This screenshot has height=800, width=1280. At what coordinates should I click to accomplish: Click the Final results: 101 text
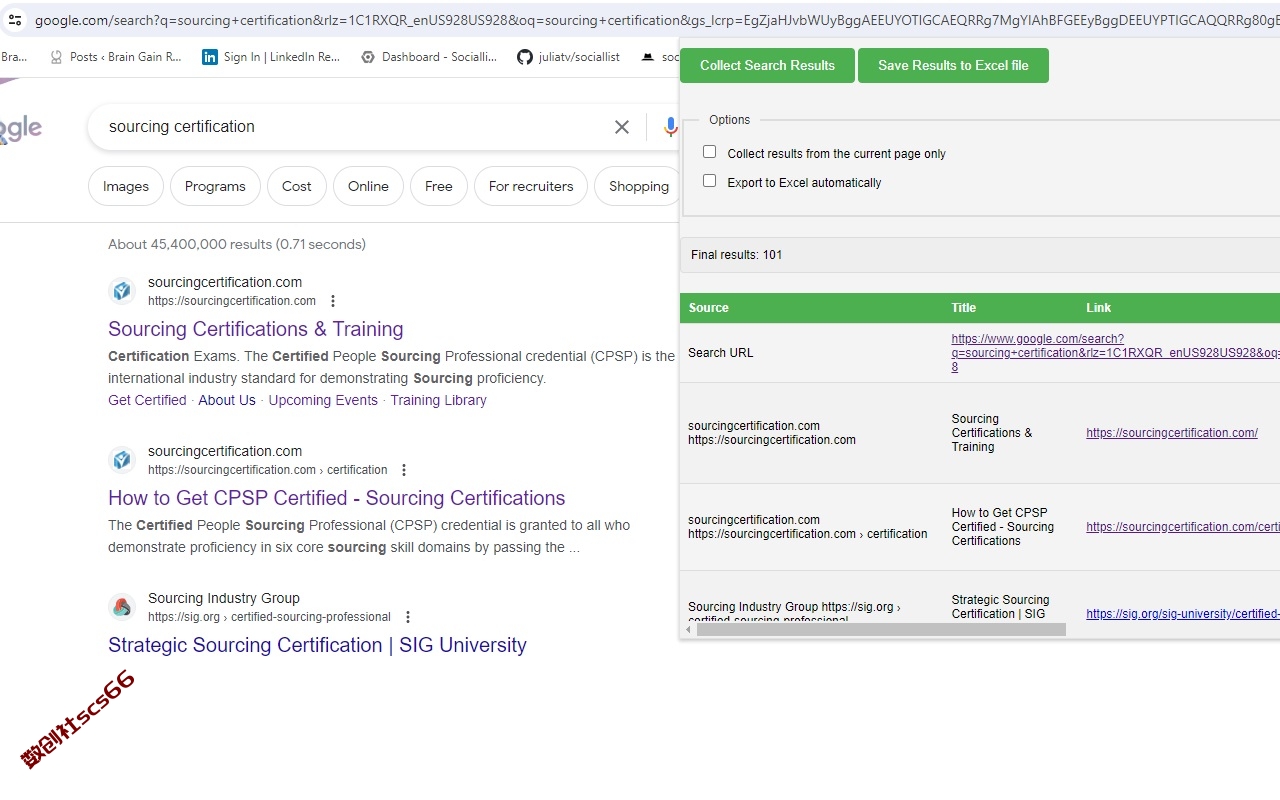737,255
